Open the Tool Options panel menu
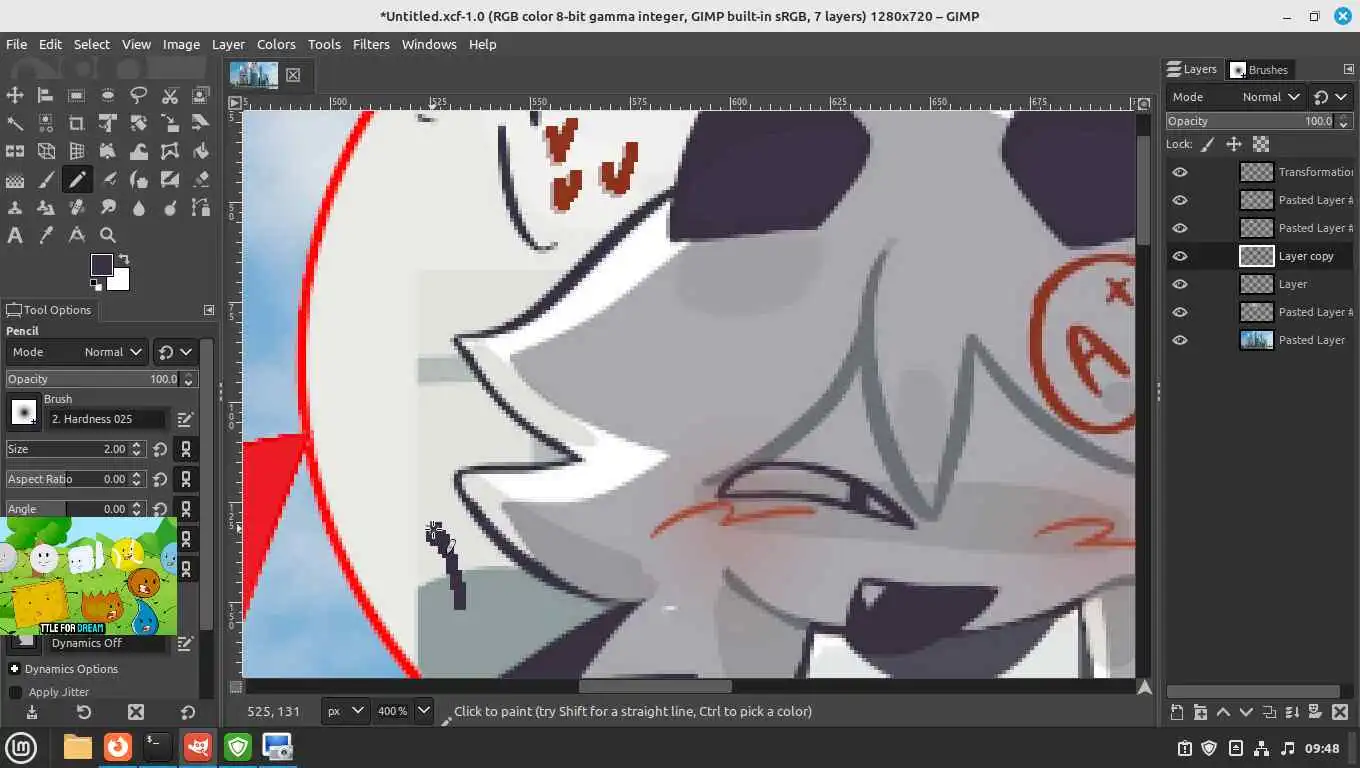This screenshot has width=1360, height=768. [x=209, y=310]
